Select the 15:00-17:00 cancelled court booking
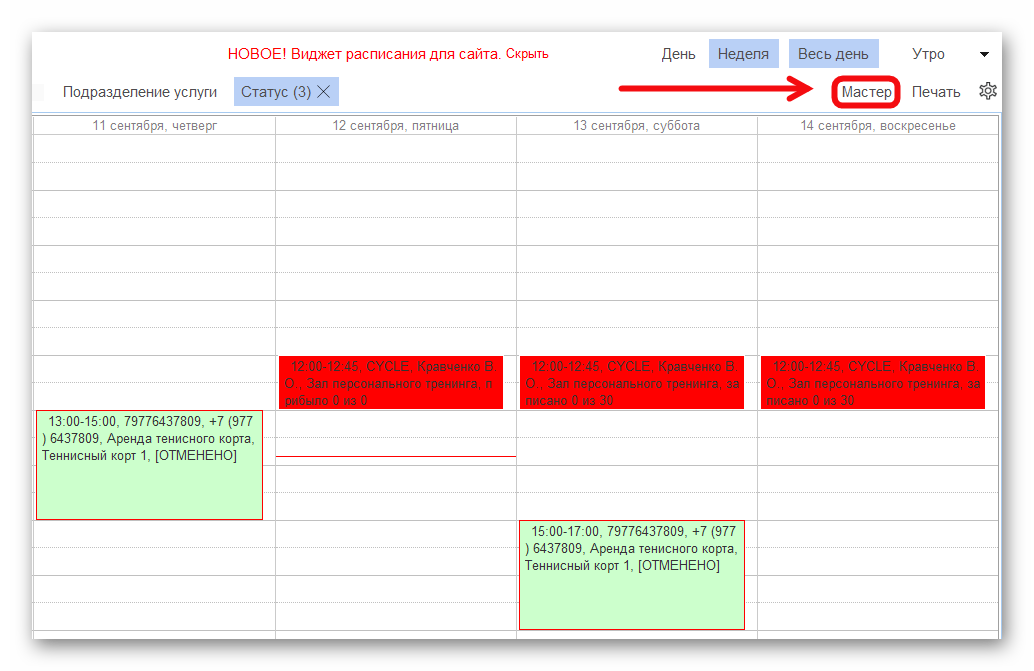Viewport: 1034px width, 671px height. 632,575
